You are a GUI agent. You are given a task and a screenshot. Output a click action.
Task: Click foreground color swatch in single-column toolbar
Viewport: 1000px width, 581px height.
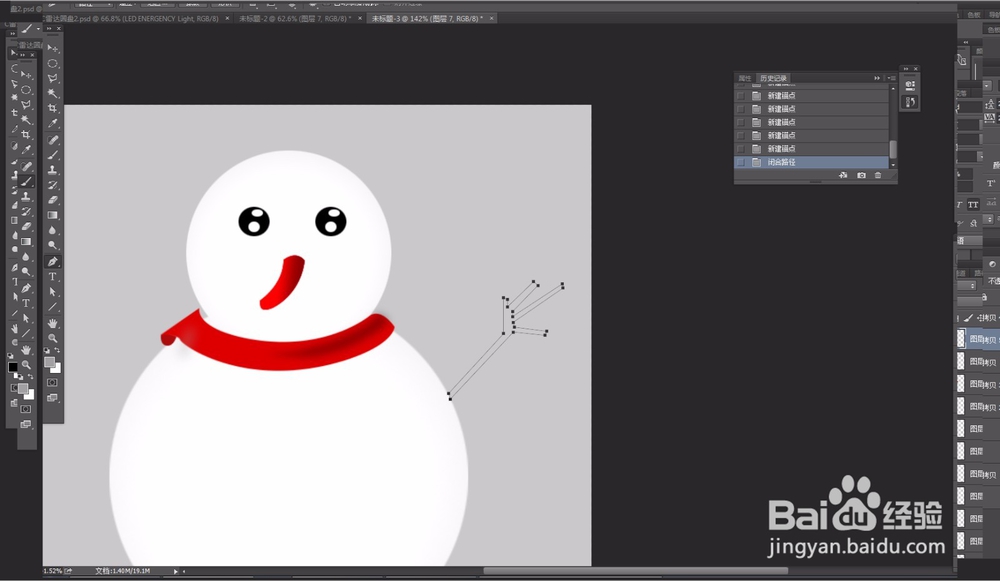pyautogui.click(x=49, y=362)
